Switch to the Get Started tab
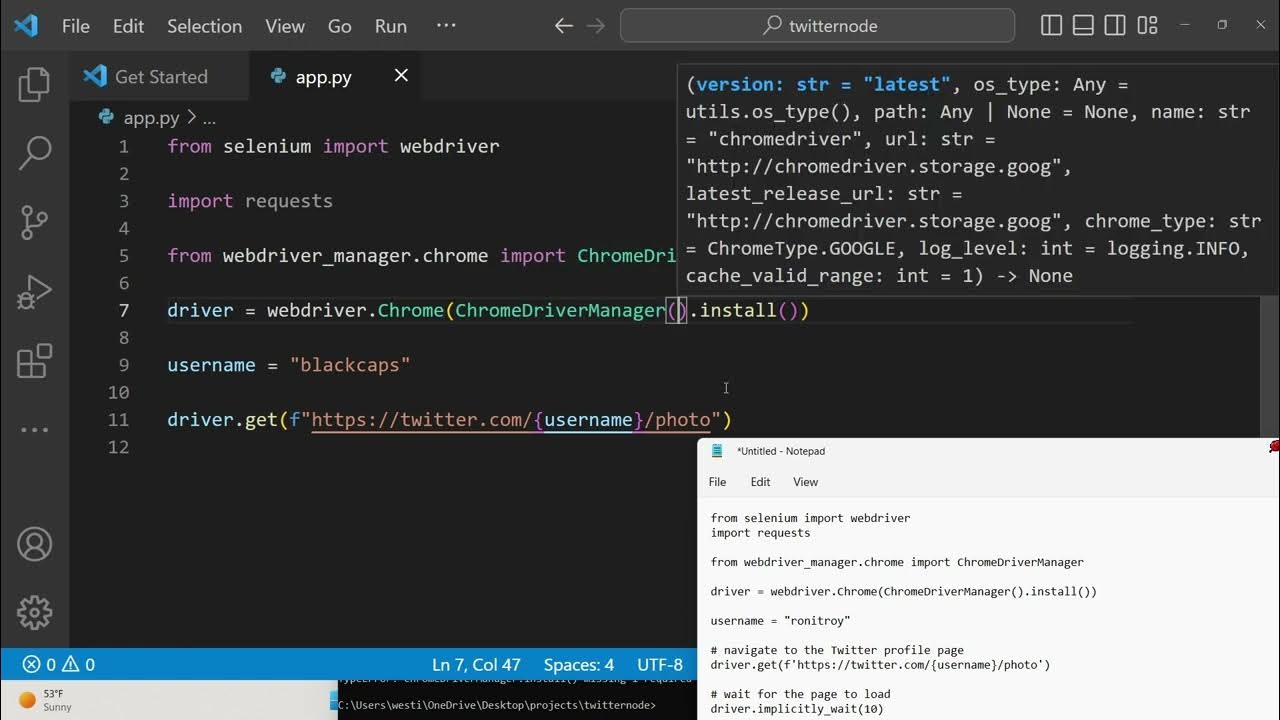Image resolution: width=1280 pixels, height=720 pixels. (160, 77)
